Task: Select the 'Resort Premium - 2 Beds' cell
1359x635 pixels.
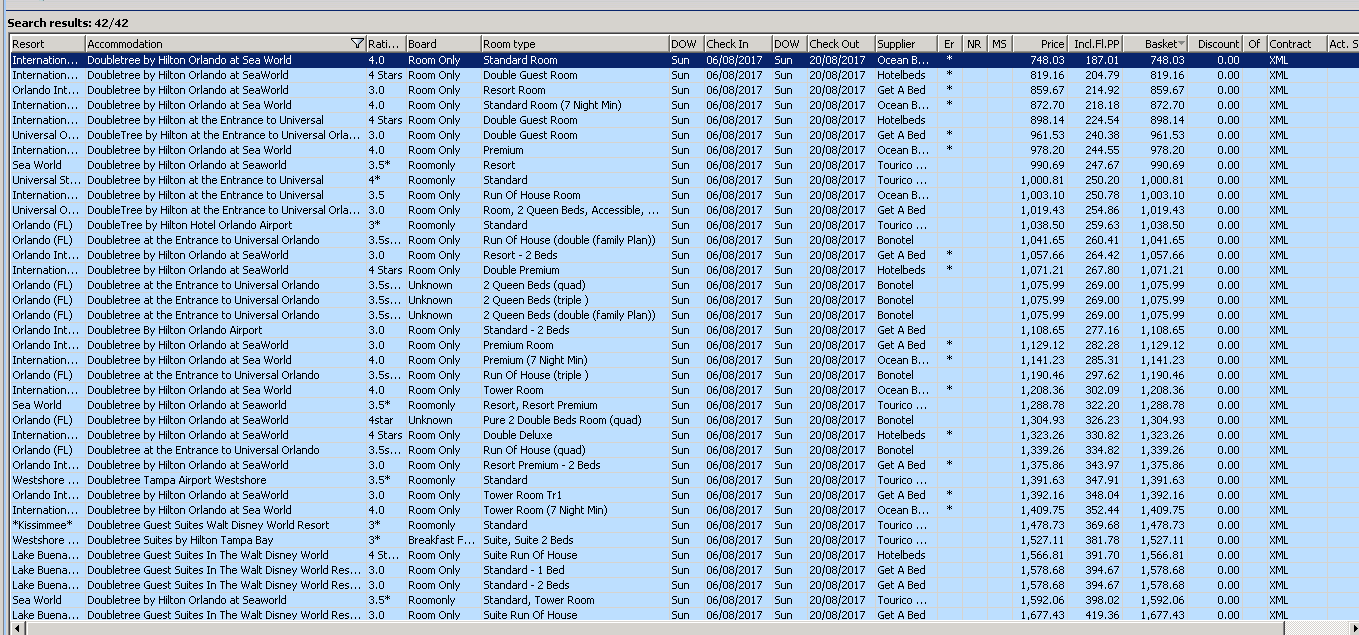Action: click(x=574, y=465)
